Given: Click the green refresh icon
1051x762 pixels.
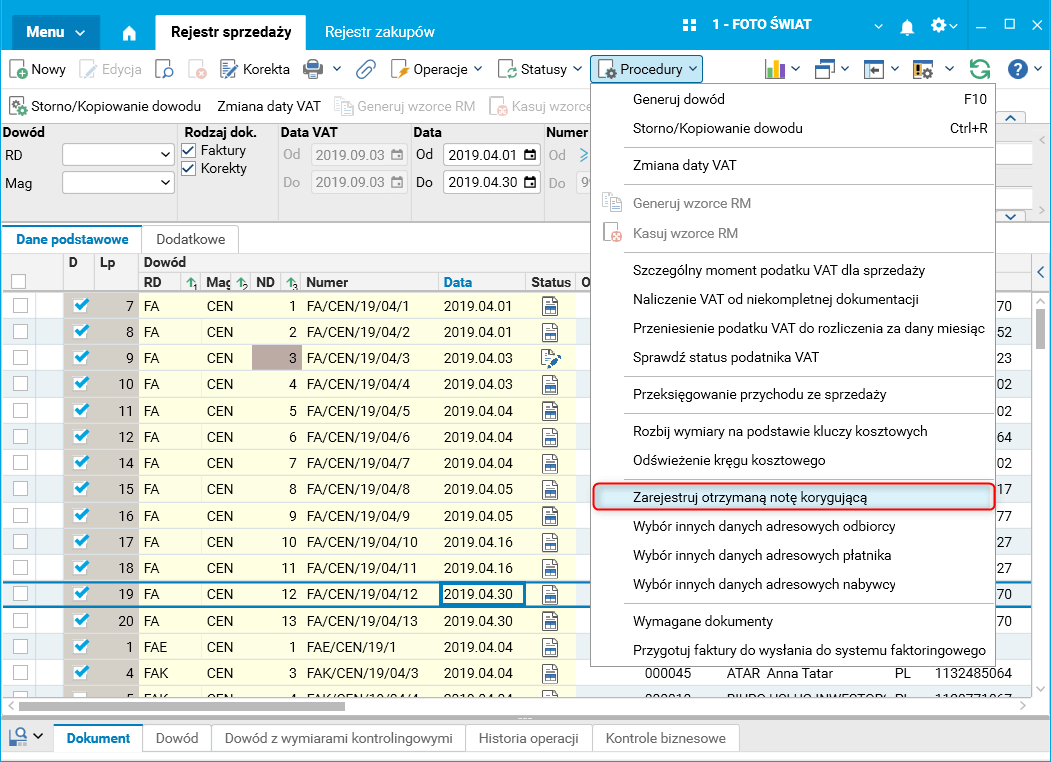Looking at the screenshot, I should tap(980, 69).
